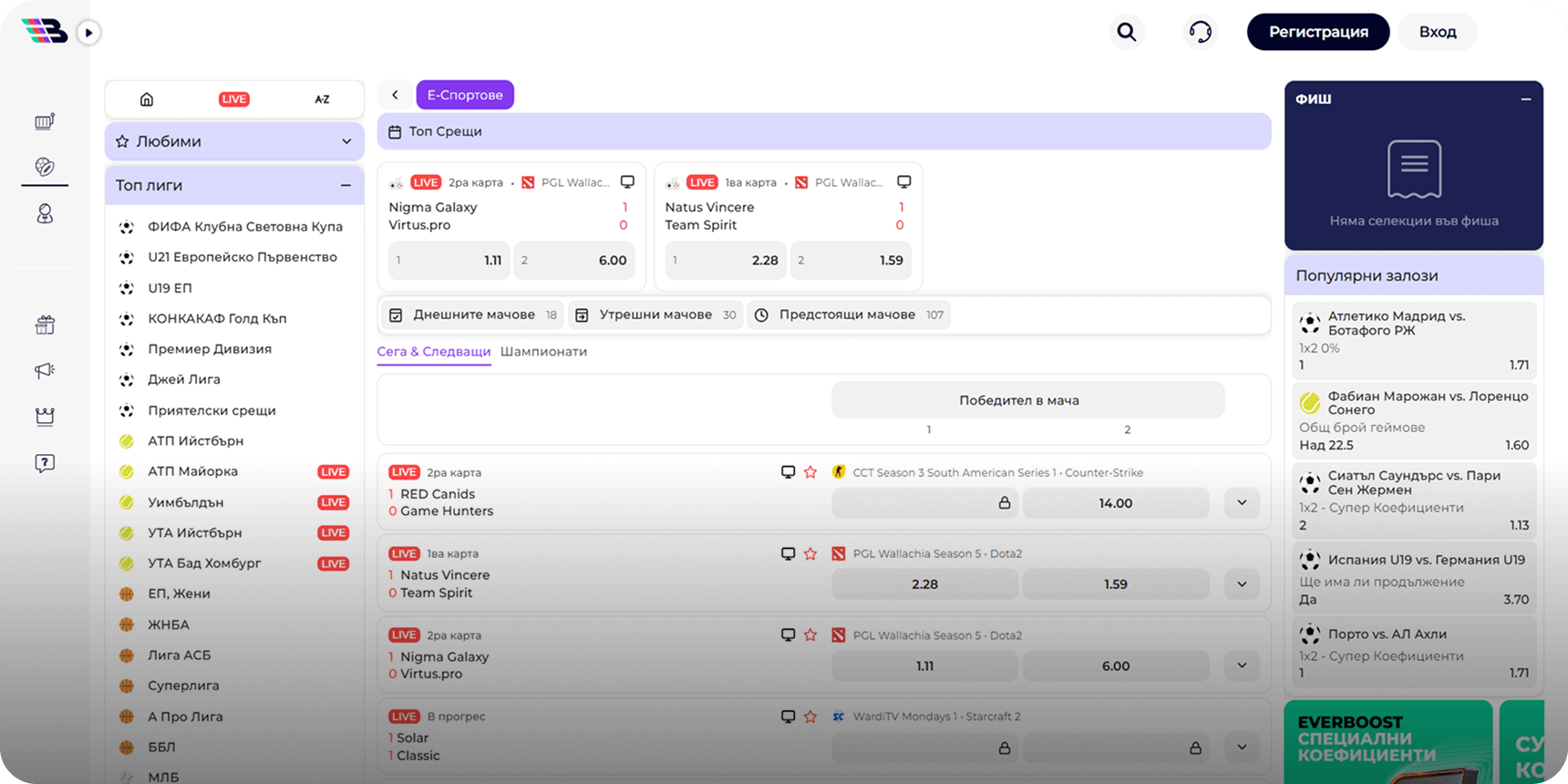Click the megaphone icon in left sidebar
The width and height of the screenshot is (1568, 784).
45,370
